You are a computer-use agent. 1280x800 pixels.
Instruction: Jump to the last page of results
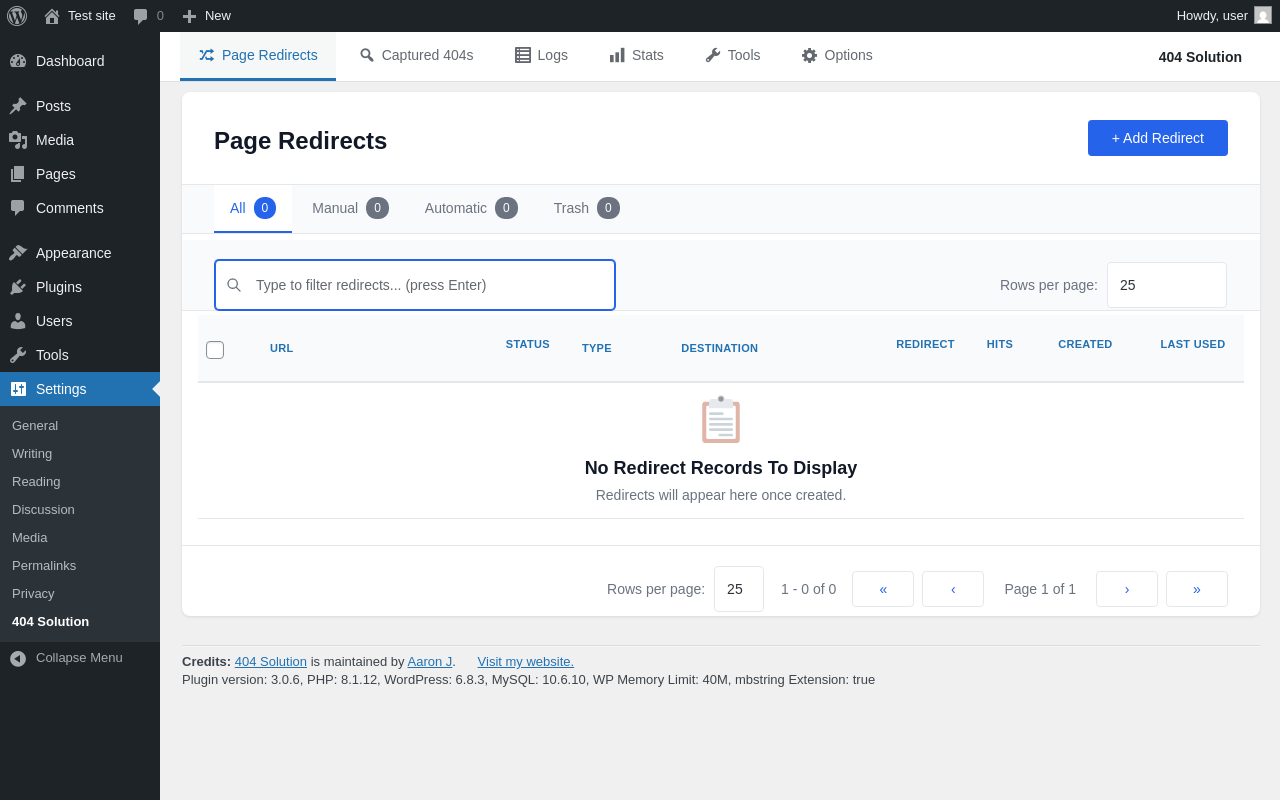coord(1196,589)
